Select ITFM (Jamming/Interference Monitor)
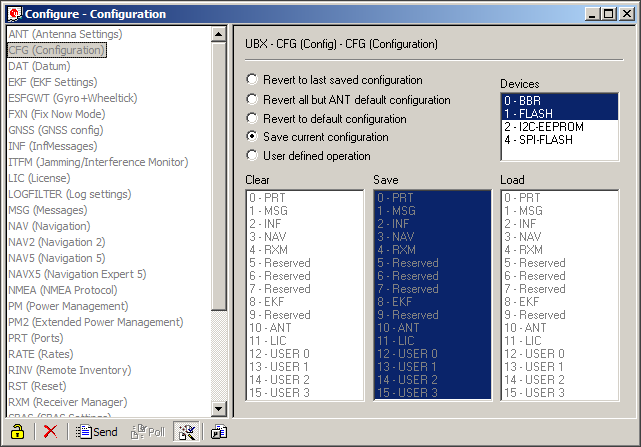 coord(98,162)
